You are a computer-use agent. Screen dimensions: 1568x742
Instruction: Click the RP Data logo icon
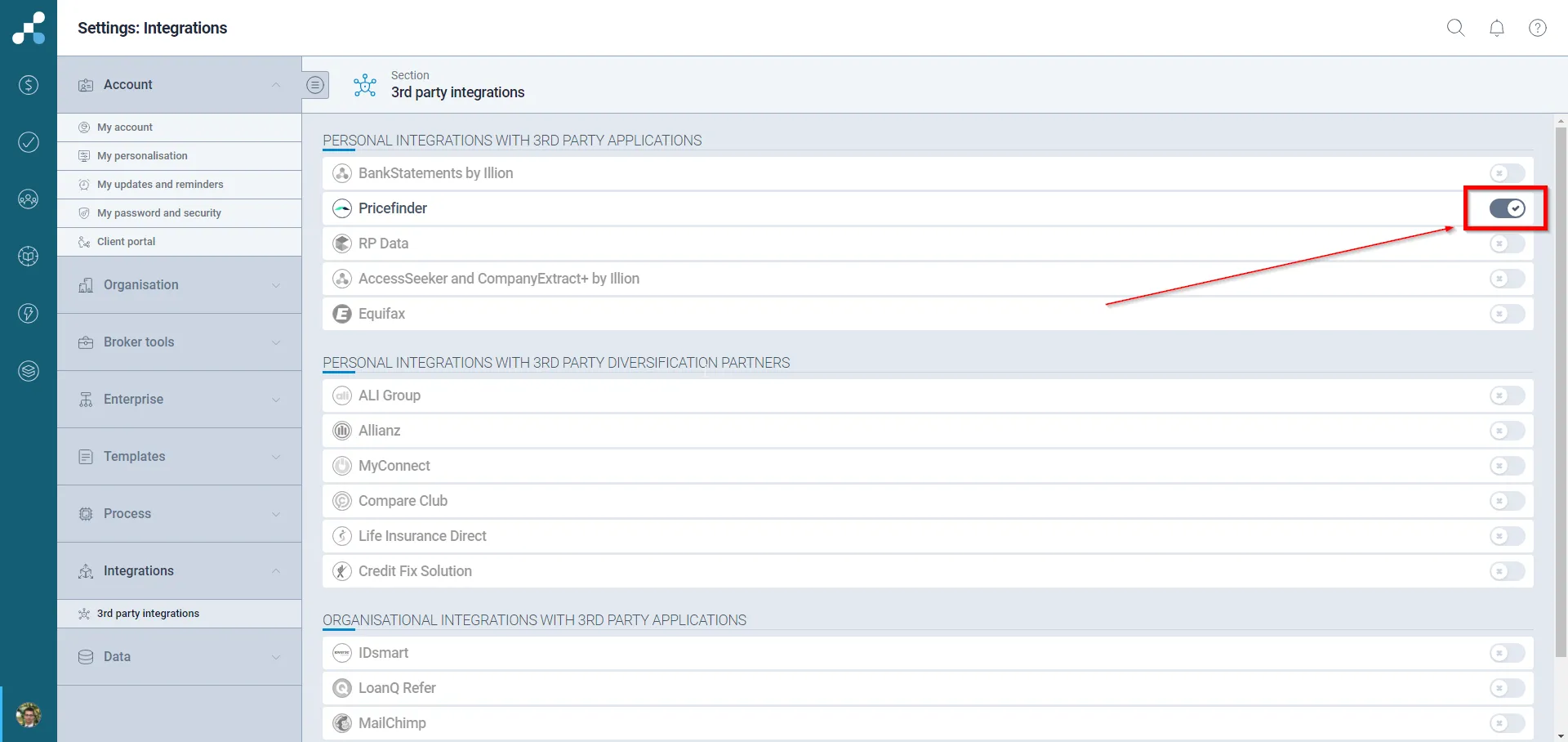tap(342, 244)
